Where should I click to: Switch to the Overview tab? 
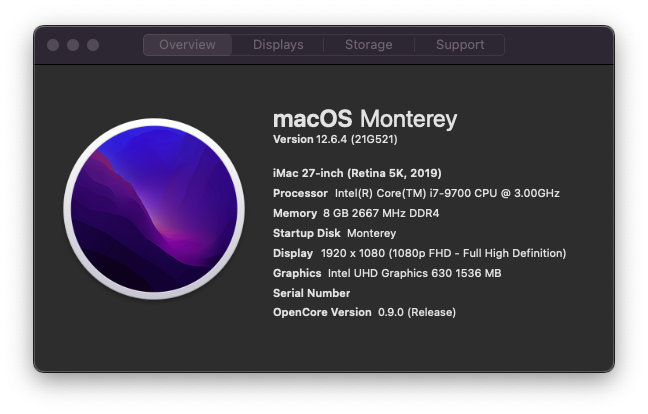(x=187, y=45)
